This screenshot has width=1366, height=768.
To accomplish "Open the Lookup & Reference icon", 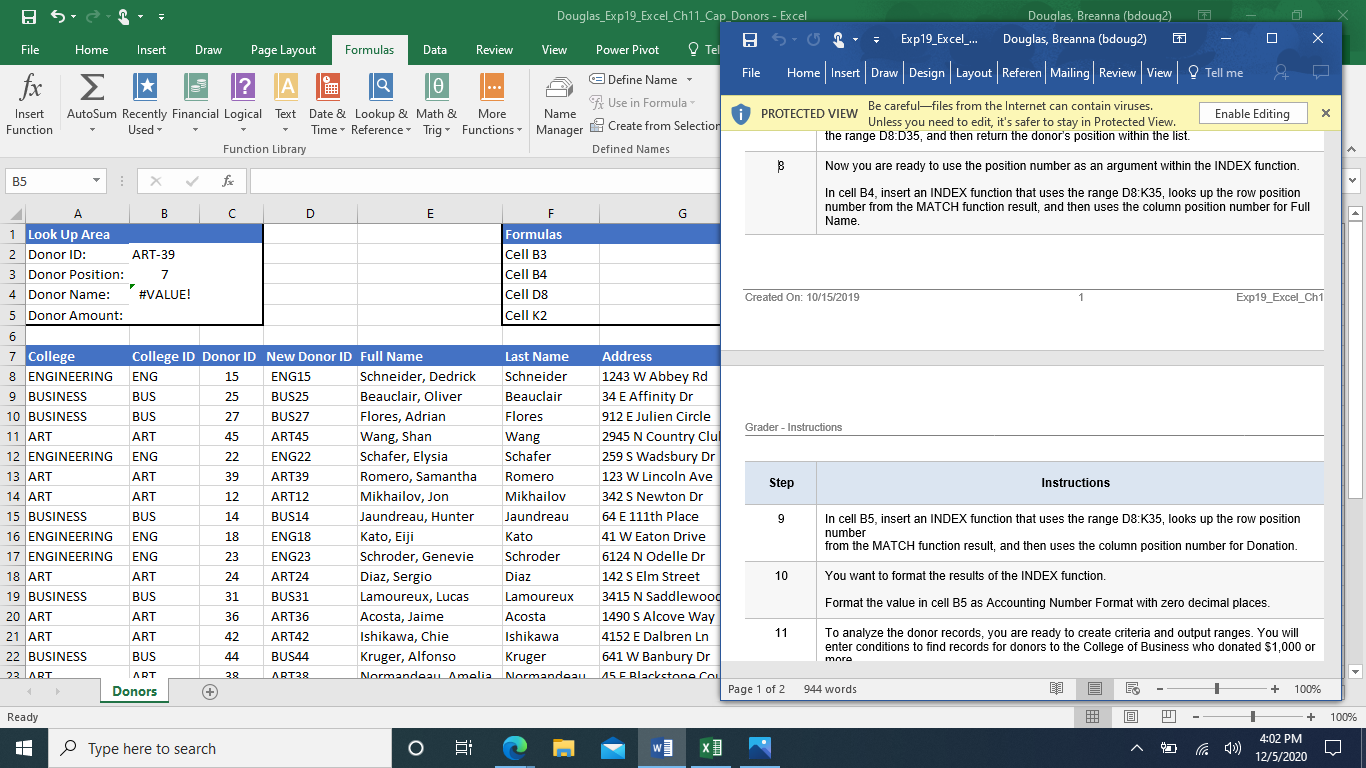I will [381, 90].
